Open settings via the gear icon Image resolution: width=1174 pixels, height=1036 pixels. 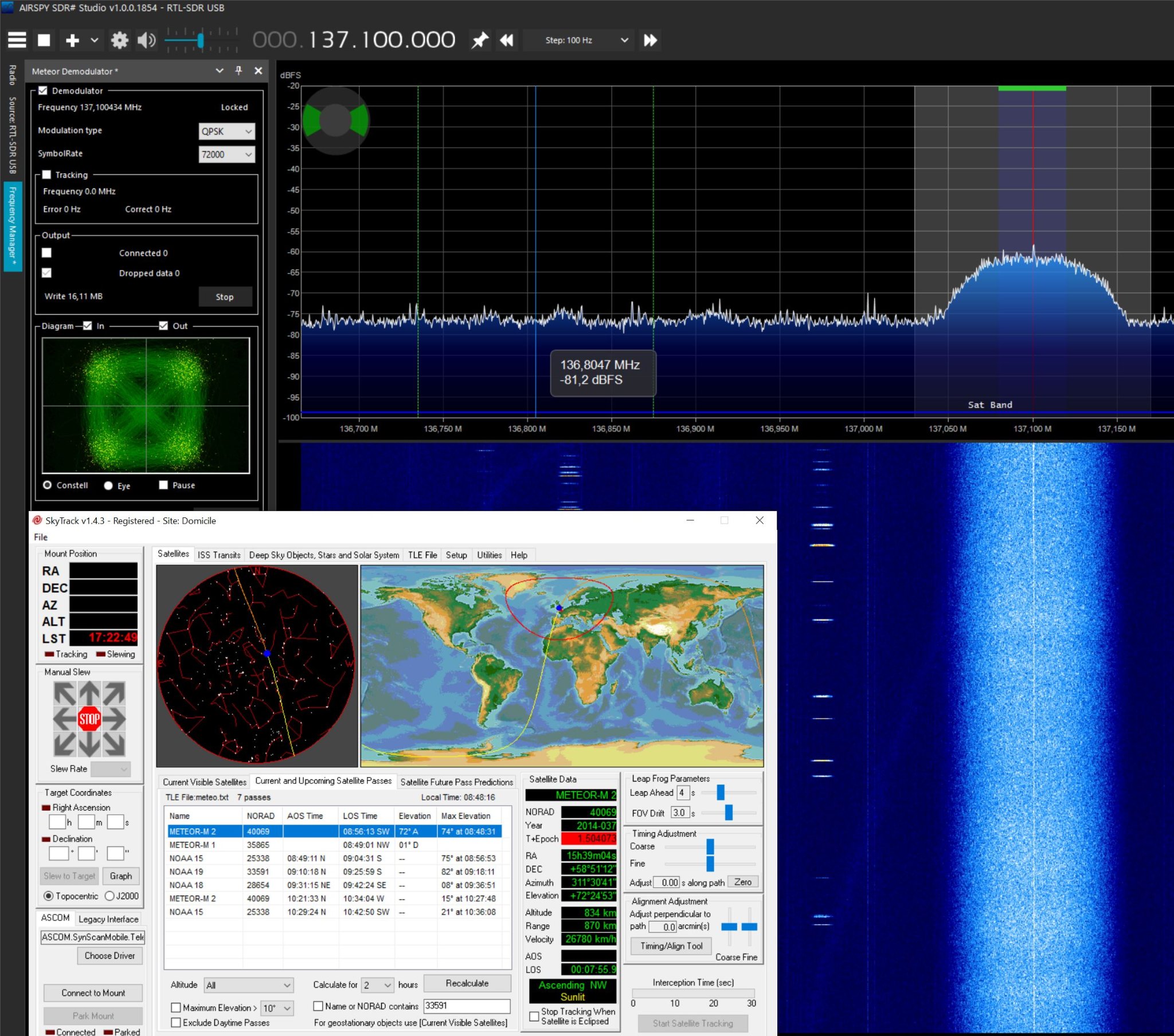[x=119, y=40]
